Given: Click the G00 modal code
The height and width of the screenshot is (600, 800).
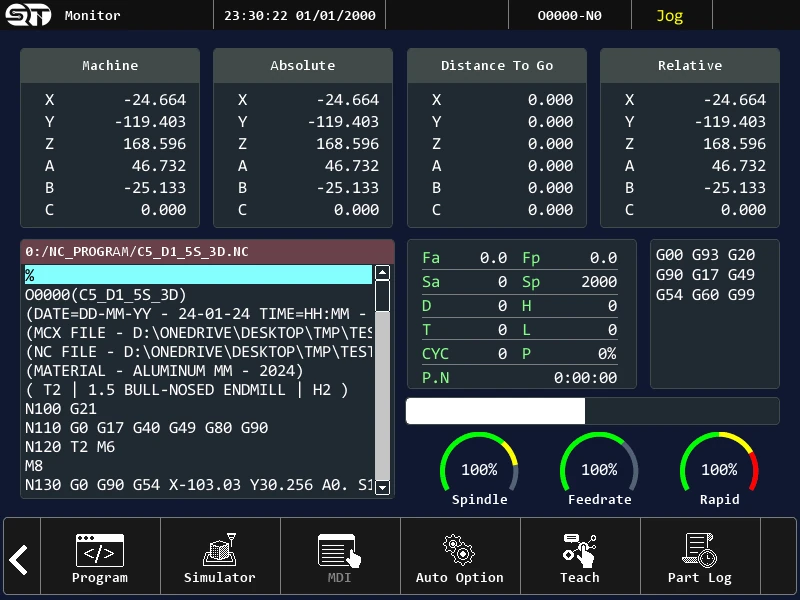Looking at the screenshot, I should (x=669, y=255).
